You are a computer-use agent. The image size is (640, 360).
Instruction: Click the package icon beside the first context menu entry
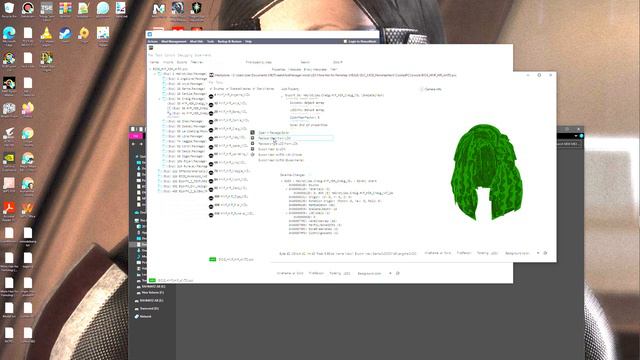(x=252, y=133)
